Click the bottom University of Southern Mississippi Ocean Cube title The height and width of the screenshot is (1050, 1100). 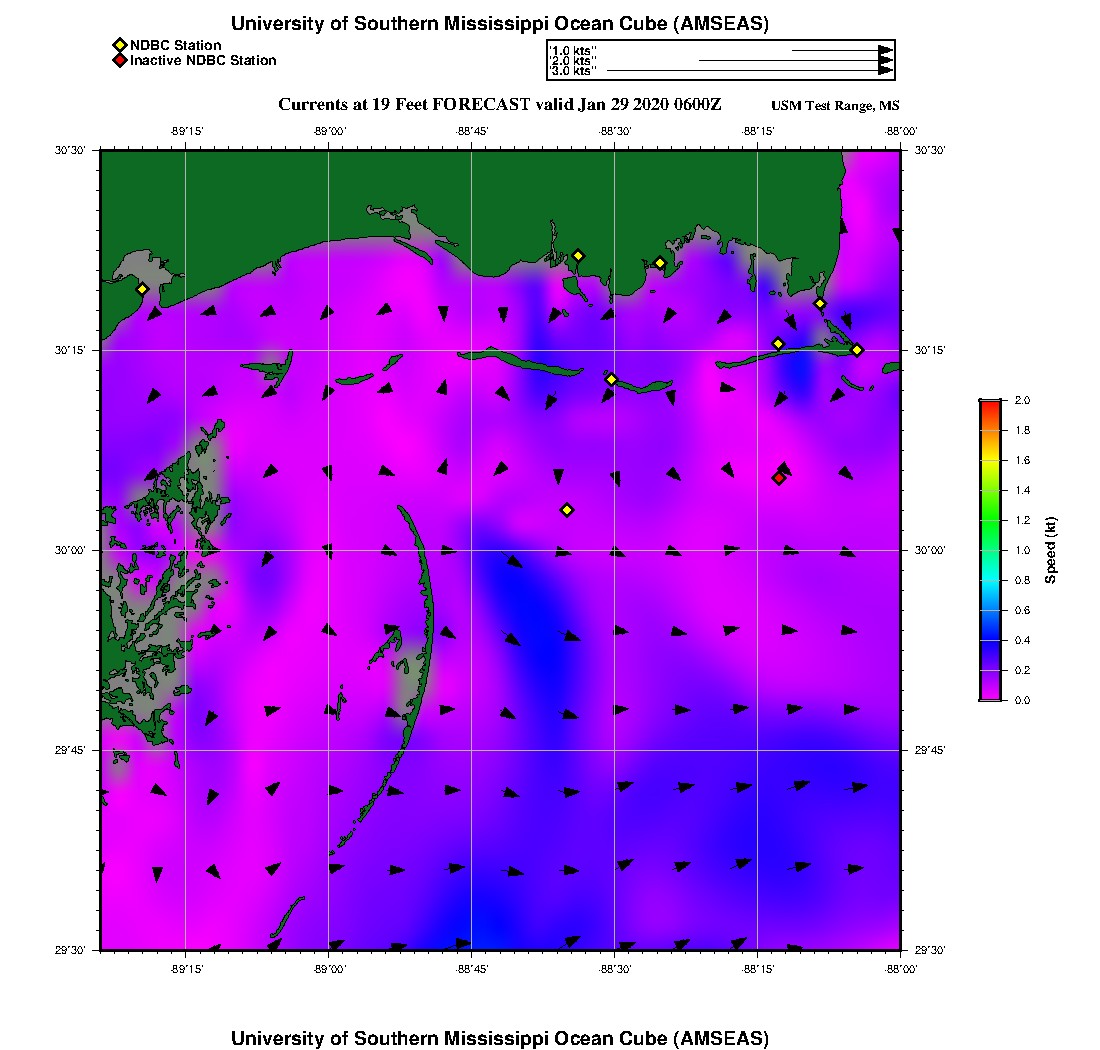(x=499, y=1038)
